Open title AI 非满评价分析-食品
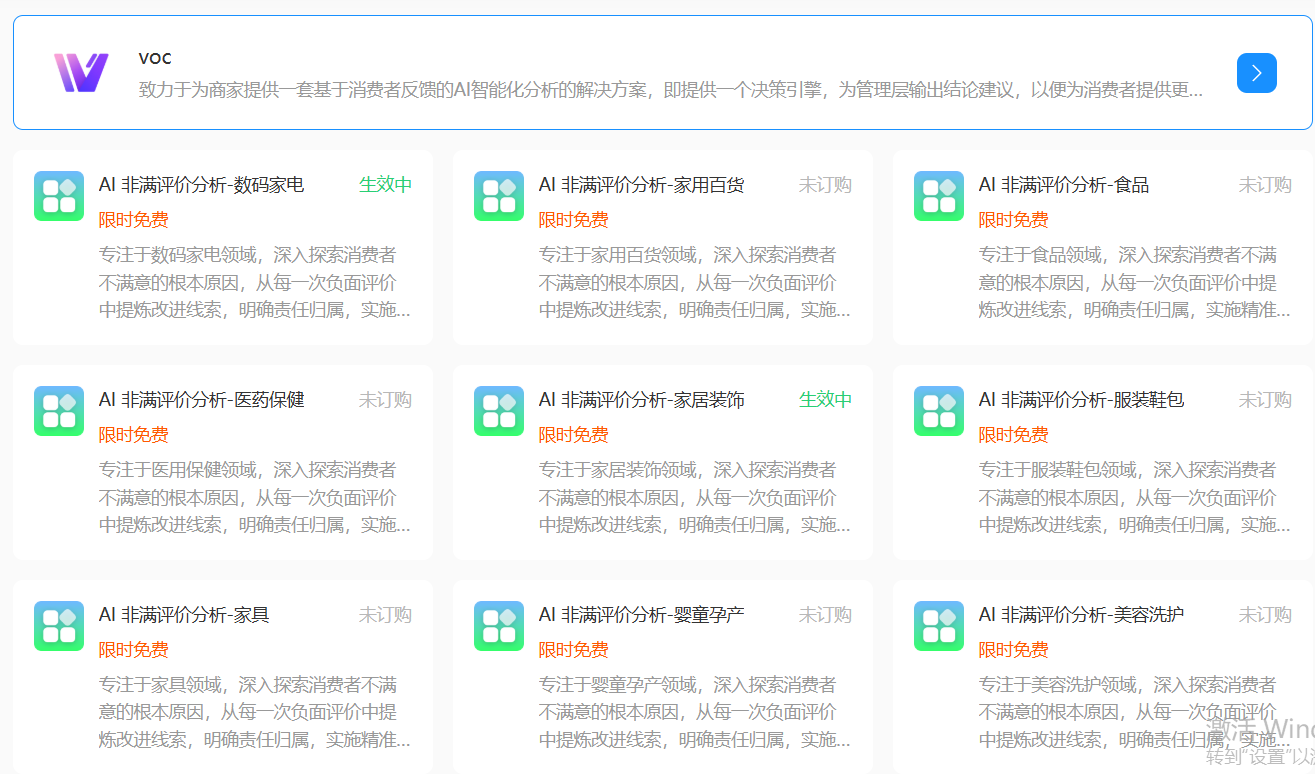This screenshot has height=774, width=1315. tap(1064, 185)
